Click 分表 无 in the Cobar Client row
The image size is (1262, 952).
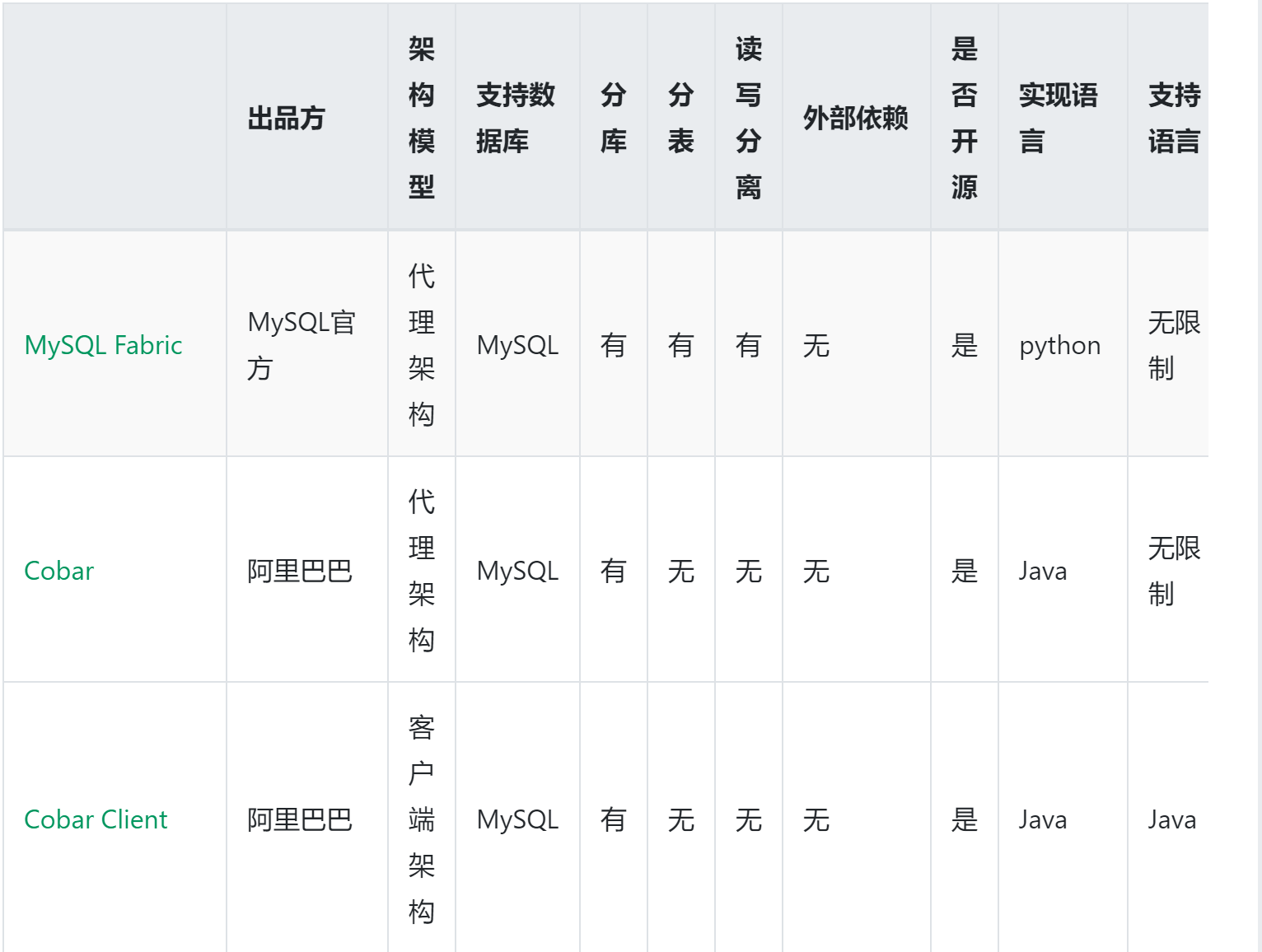tap(681, 819)
